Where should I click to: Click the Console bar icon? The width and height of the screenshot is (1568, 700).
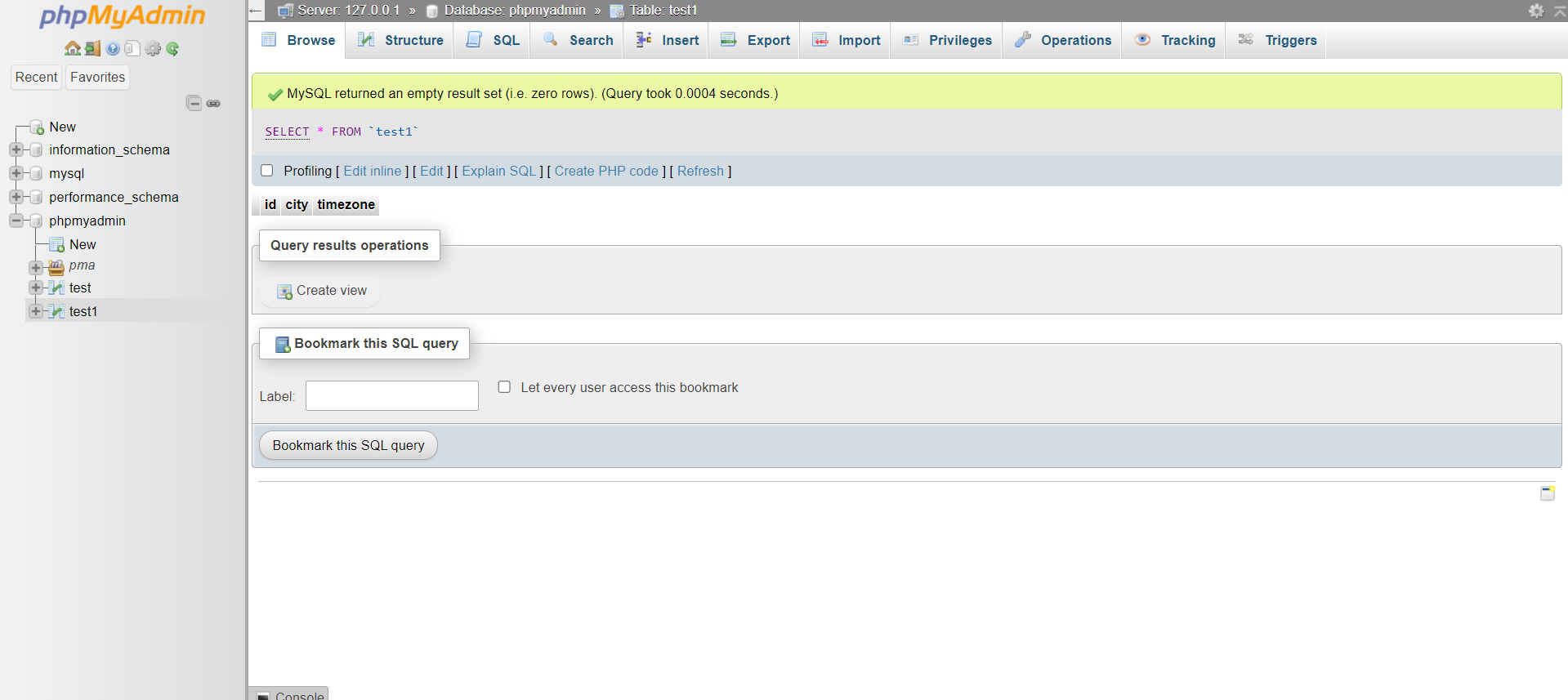(x=263, y=696)
